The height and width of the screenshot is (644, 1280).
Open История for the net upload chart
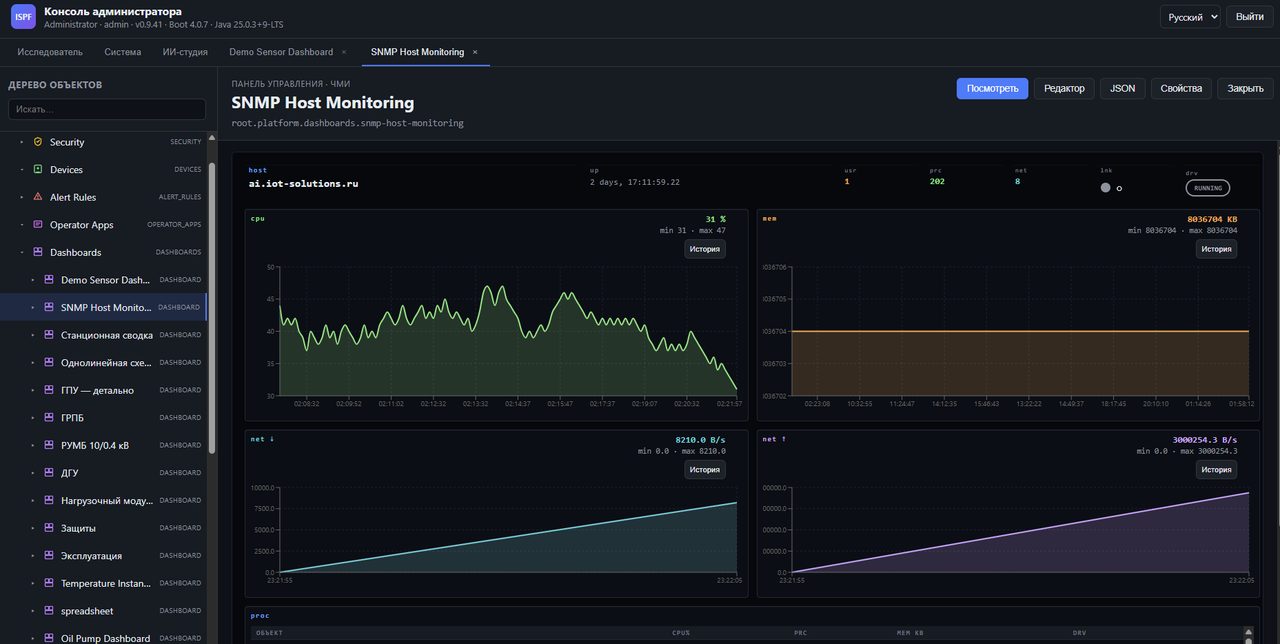coord(1216,469)
